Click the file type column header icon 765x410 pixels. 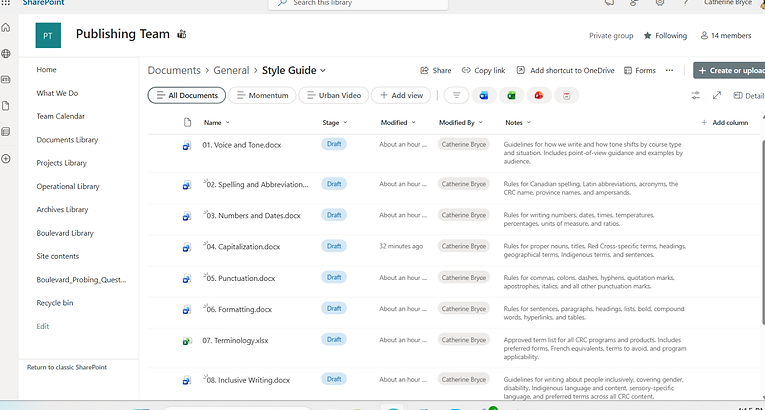point(187,123)
